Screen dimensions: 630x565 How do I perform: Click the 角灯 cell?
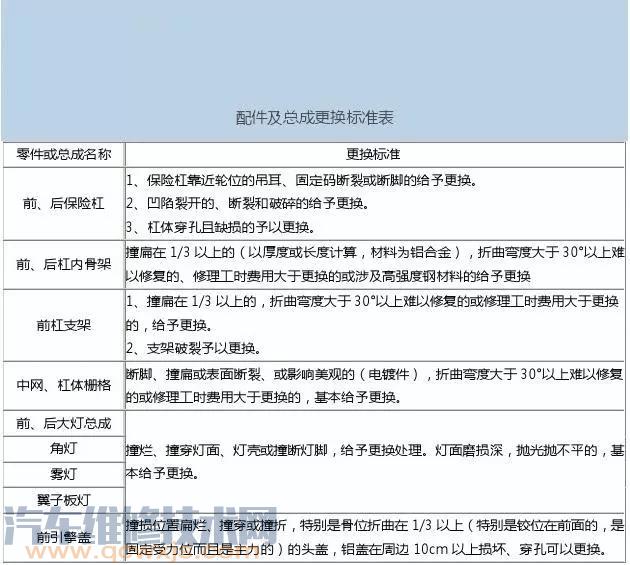tap(63, 448)
